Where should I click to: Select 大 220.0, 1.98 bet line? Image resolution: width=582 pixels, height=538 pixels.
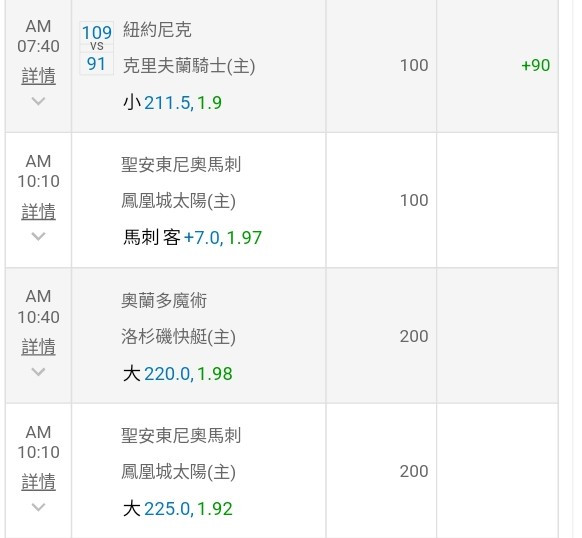coord(178,374)
